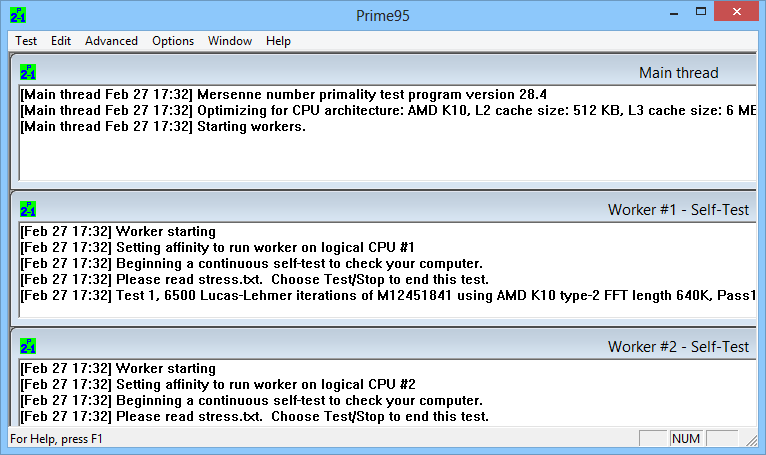Open the Test menu
Screen dimensions: 766x455
click(26, 41)
